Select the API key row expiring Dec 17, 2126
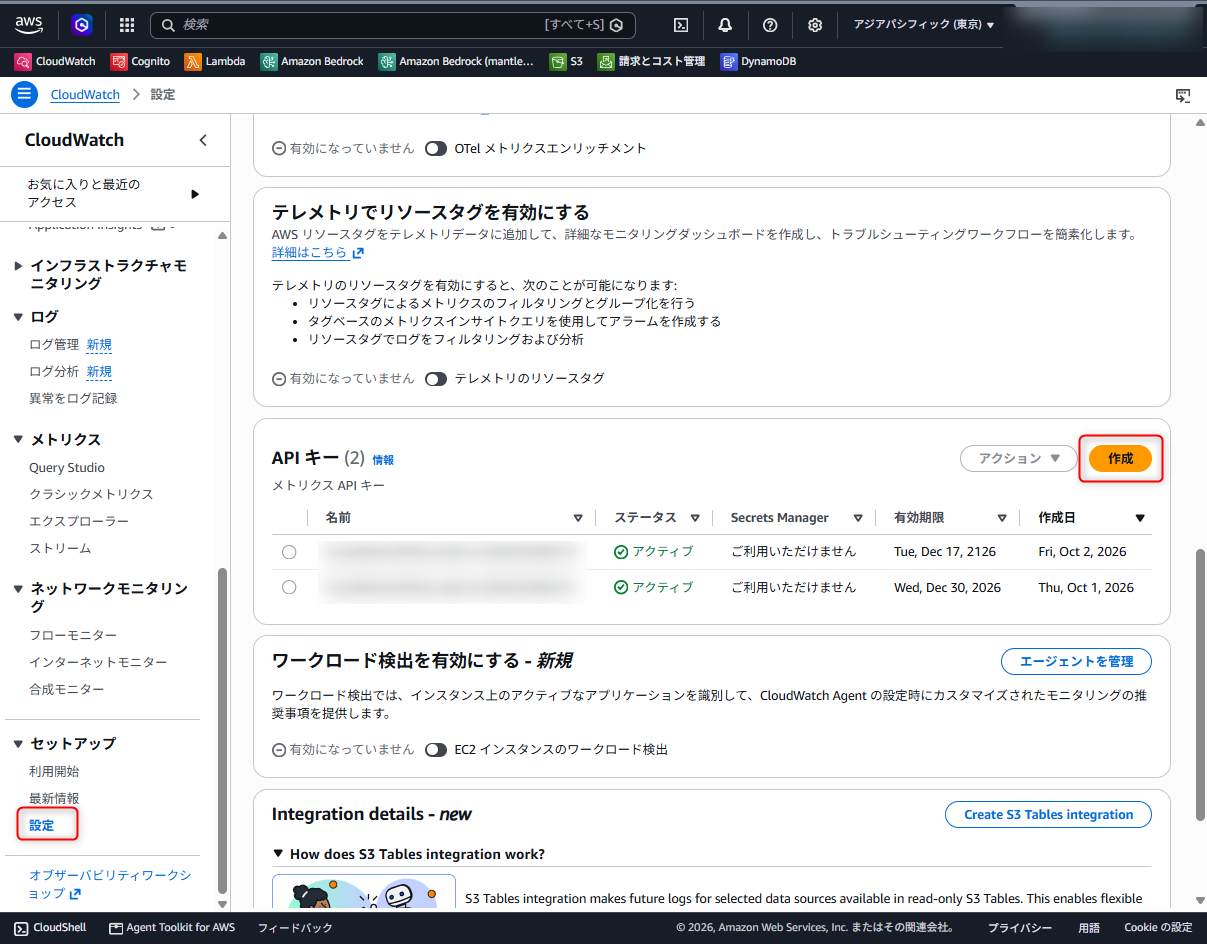Screen dimensions: 1207x944 (x=289, y=552)
